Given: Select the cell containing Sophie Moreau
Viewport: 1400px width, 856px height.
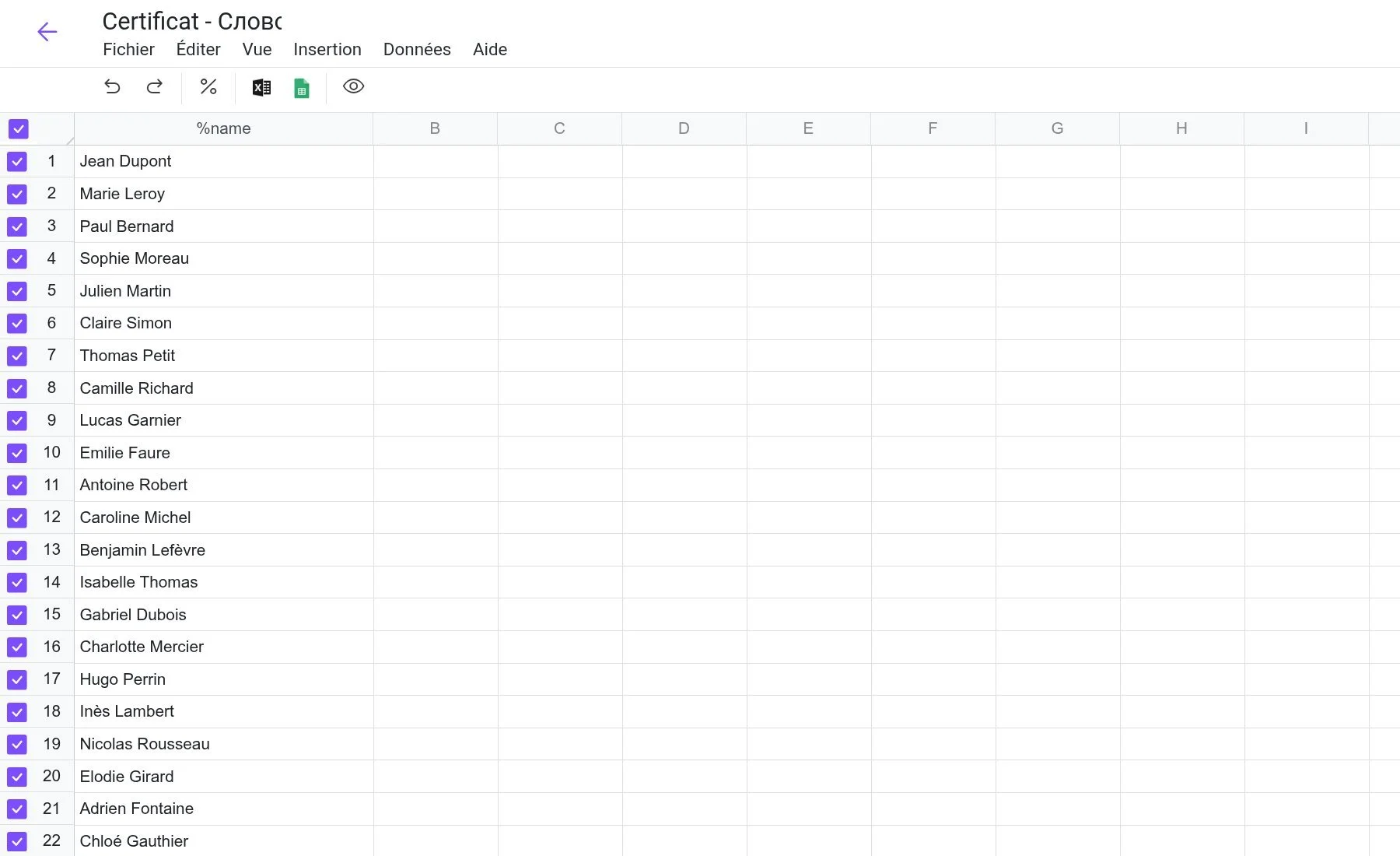Looking at the screenshot, I should [223, 258].
